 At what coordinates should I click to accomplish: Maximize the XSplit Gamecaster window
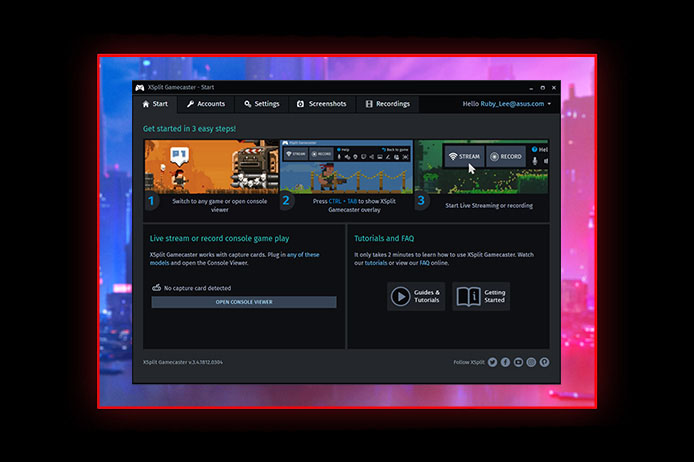[543, 88]
